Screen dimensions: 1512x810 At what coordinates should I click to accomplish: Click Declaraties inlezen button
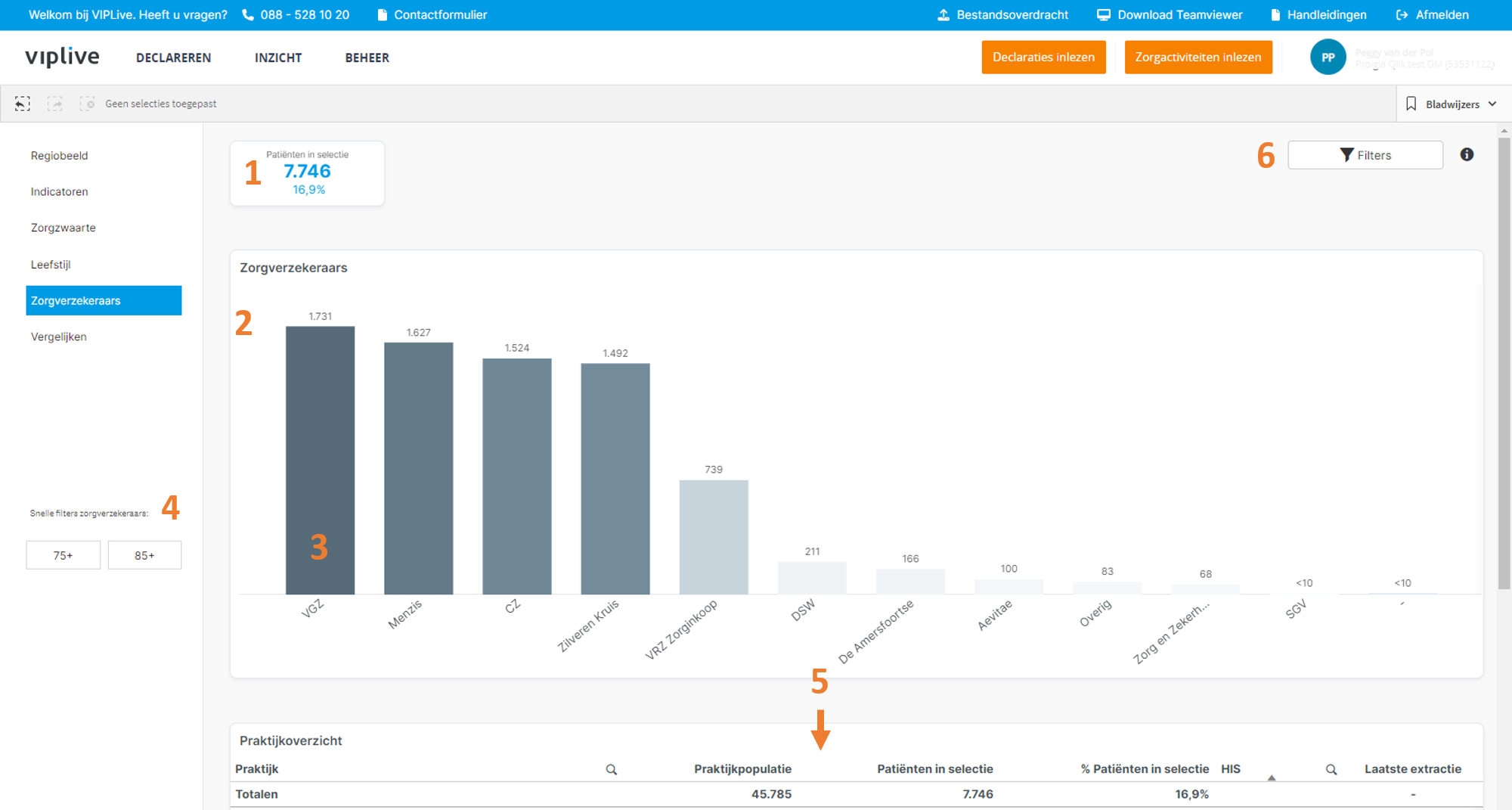click(x=1043, y=57)
